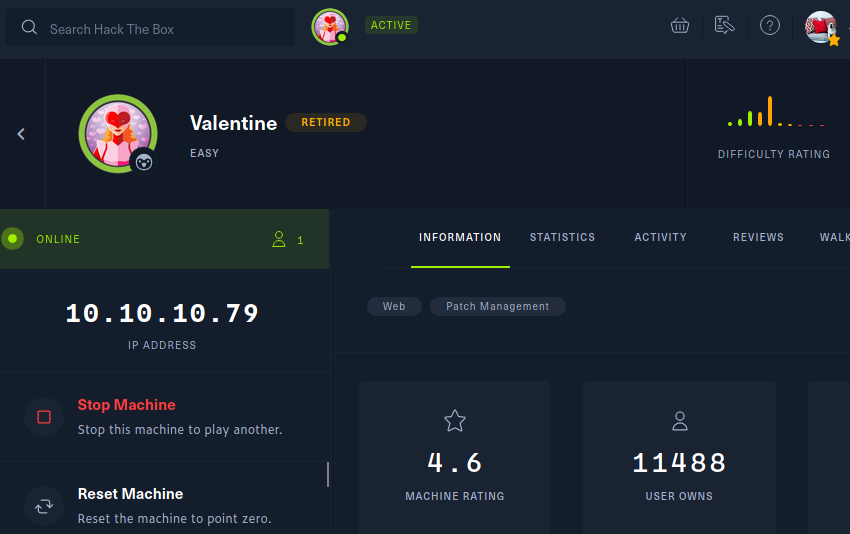Click the 11488 user owns value
This screenshot has width=850, height=534.
(x=679, y=462)
